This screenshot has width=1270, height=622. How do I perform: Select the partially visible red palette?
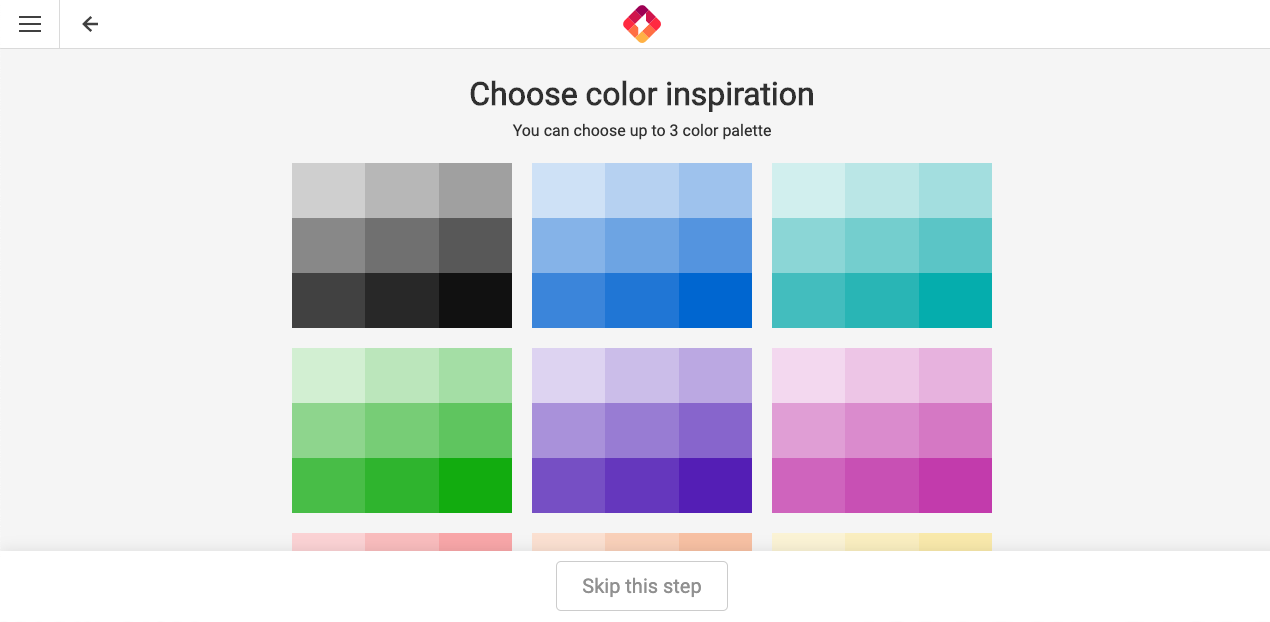(401, 542)
